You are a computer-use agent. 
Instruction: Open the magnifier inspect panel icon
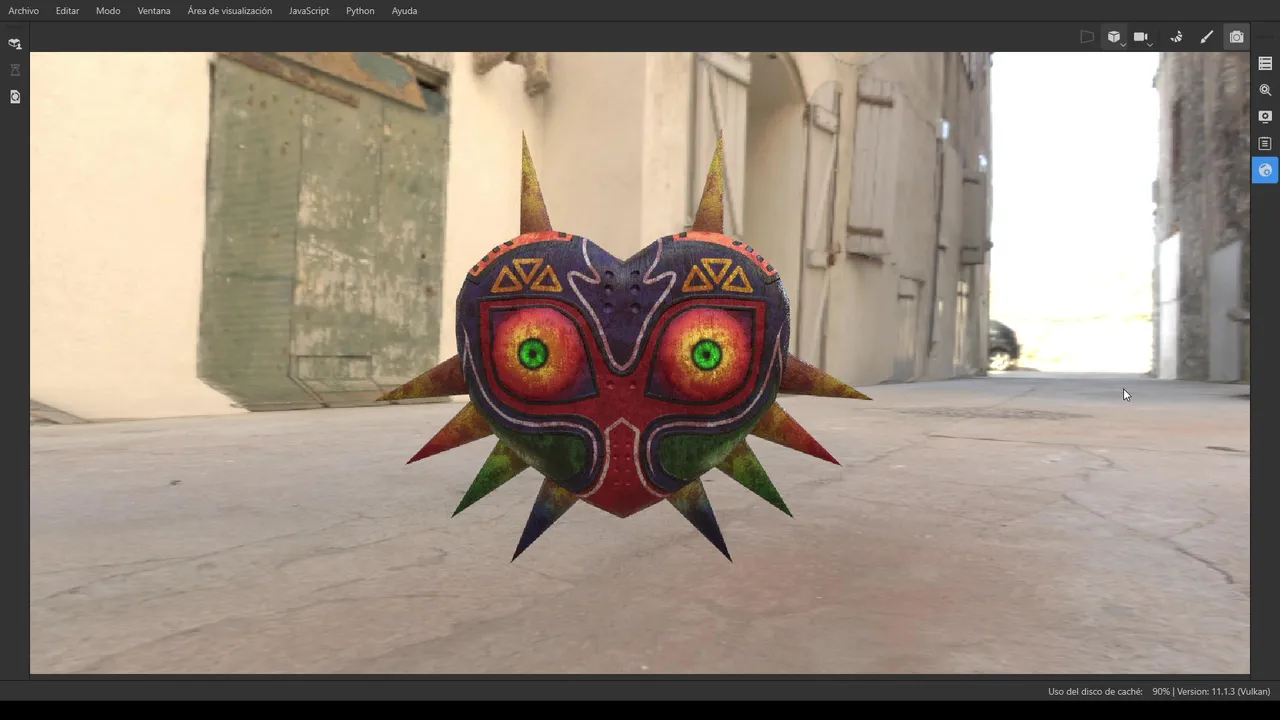[x=1265, y=90]
